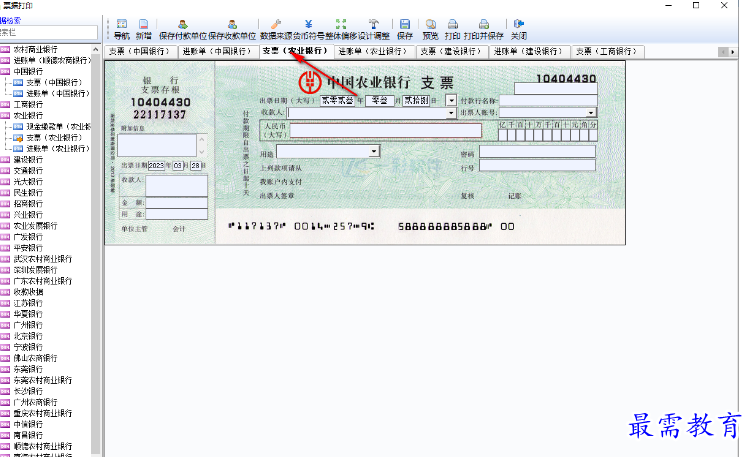Switch to 支票（中国银行） tab

pos(140,51)
